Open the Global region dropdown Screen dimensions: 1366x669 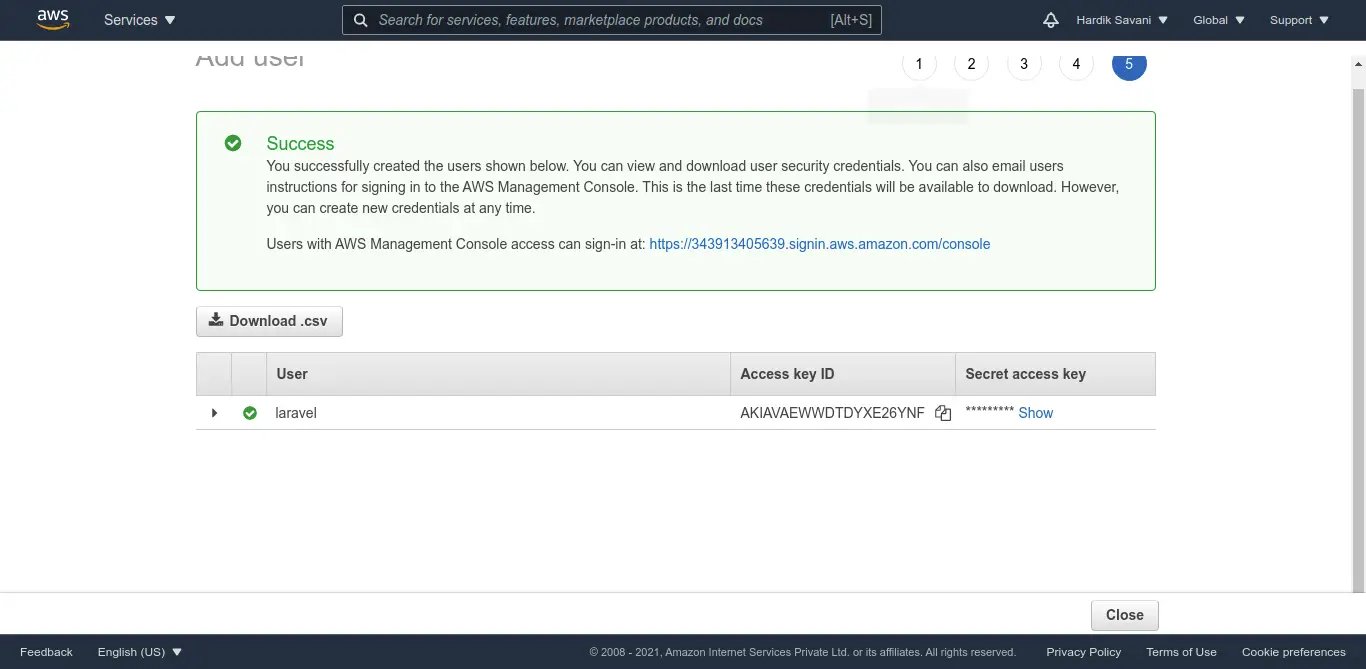point(1219,20)
